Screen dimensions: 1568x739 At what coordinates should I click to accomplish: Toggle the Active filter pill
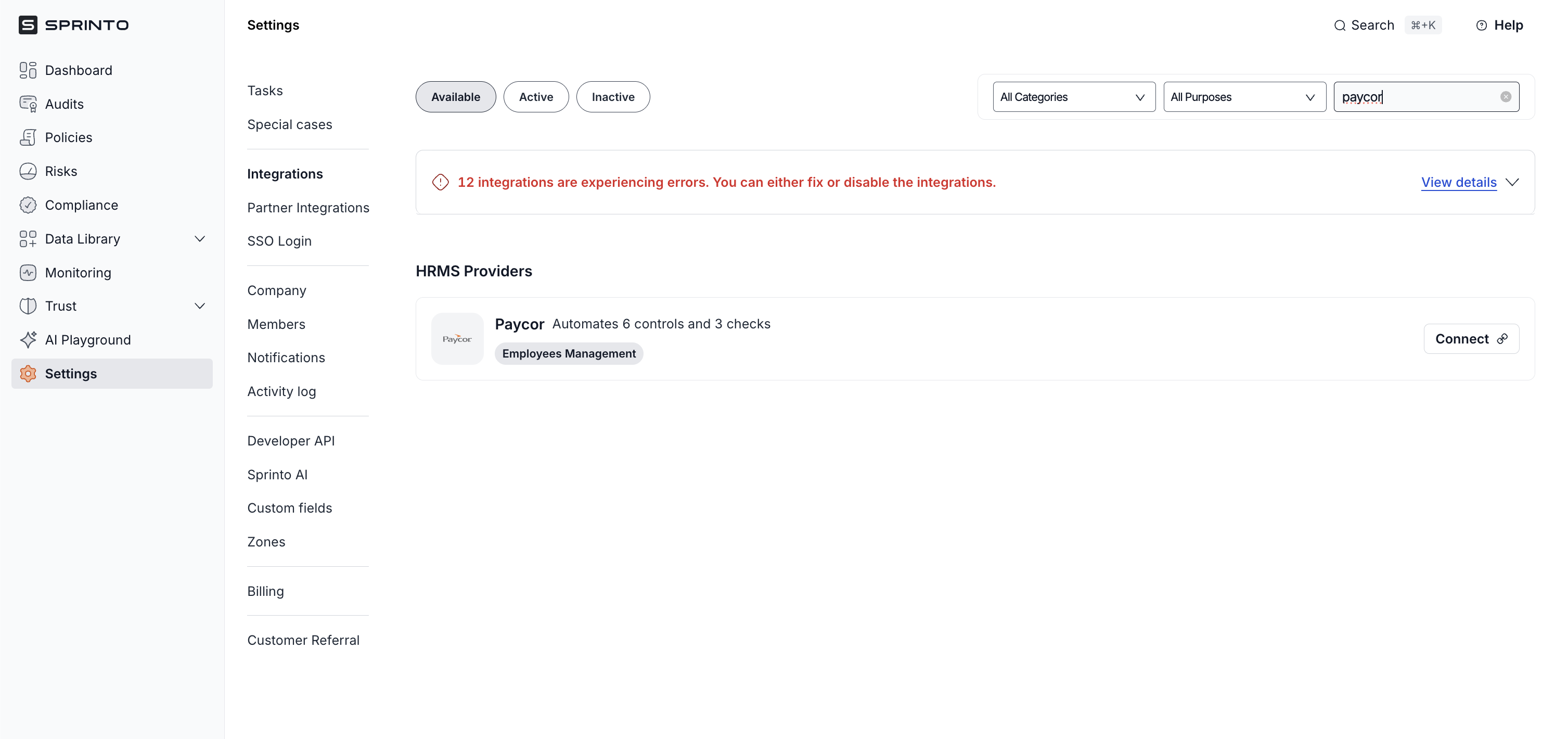point(536,97)
